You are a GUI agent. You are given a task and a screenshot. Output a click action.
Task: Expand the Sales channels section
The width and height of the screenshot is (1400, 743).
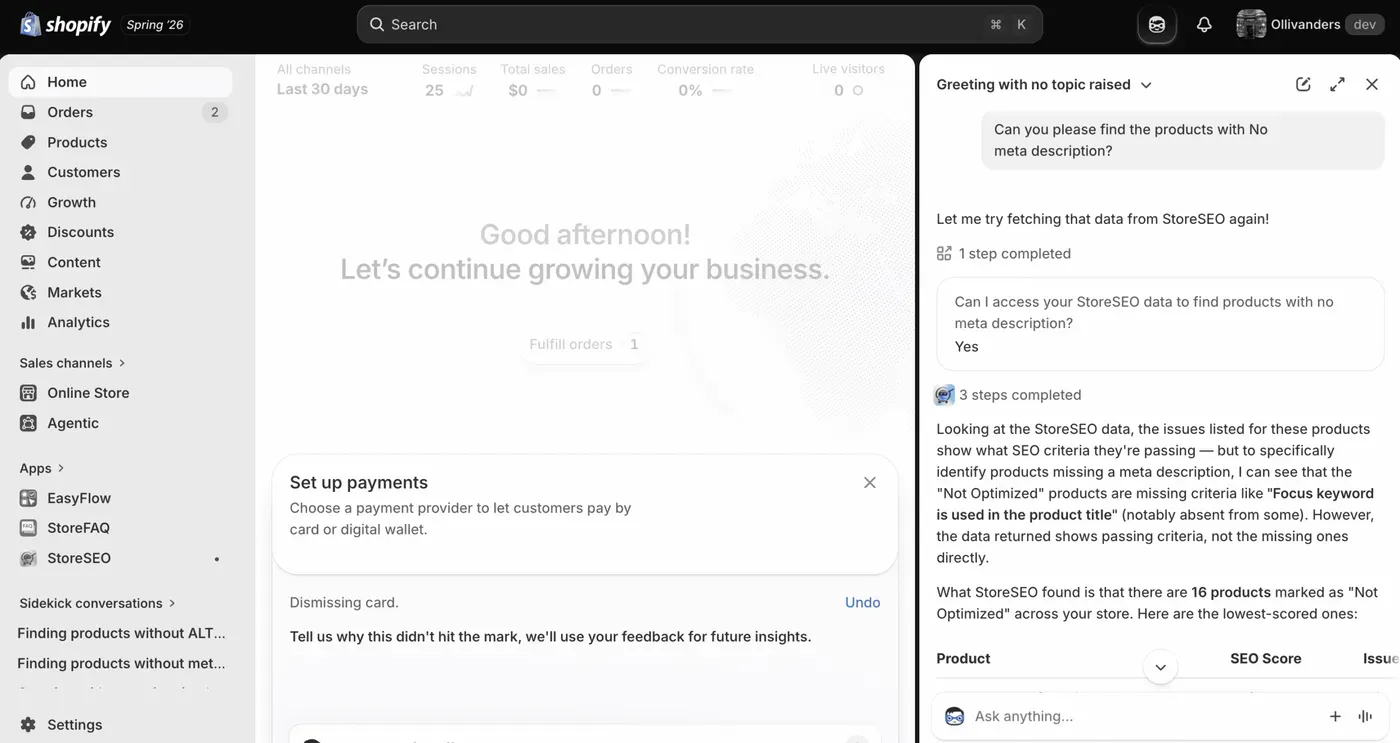tap(73, 363)
